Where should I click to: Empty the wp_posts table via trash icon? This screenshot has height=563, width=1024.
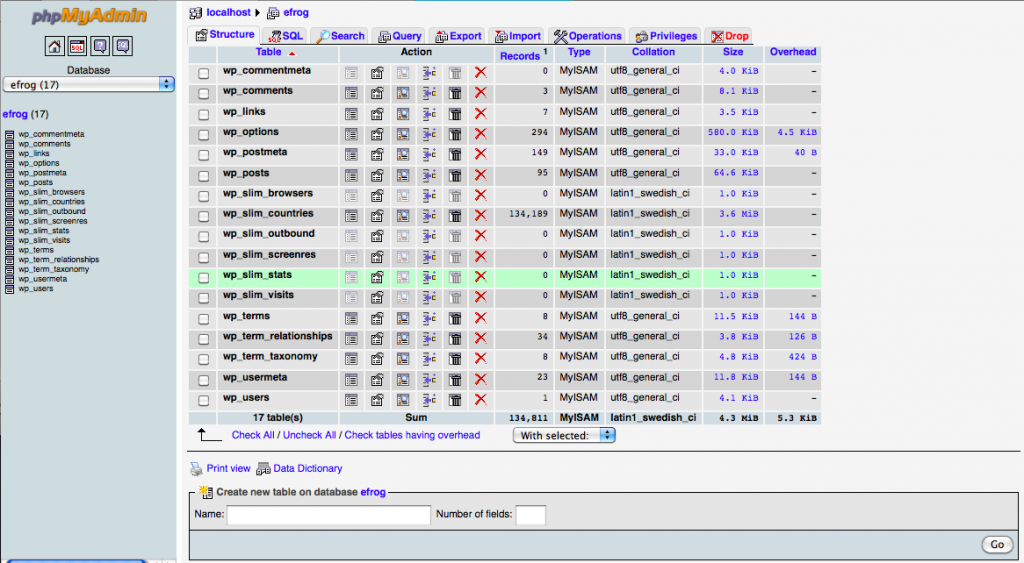pos(455,175)
